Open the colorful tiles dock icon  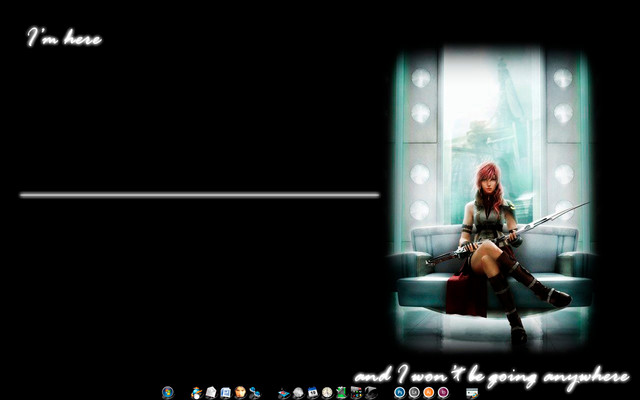pos(356,393)
